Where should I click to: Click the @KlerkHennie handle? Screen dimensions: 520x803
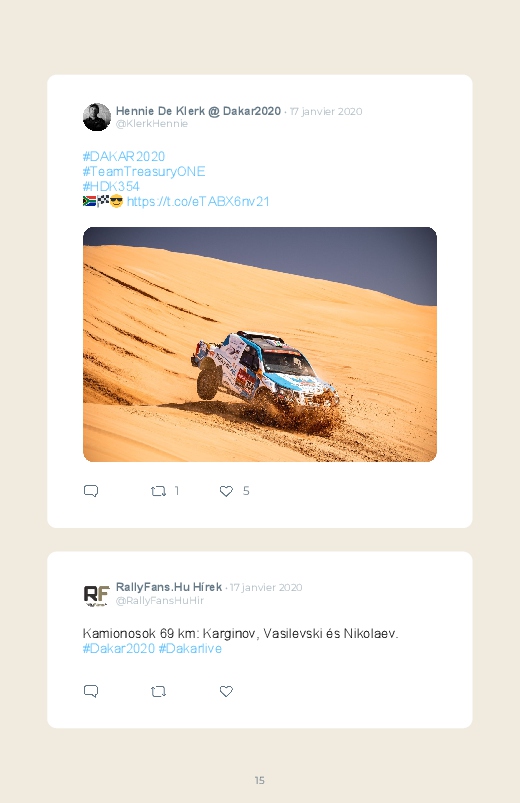[152, 123]
